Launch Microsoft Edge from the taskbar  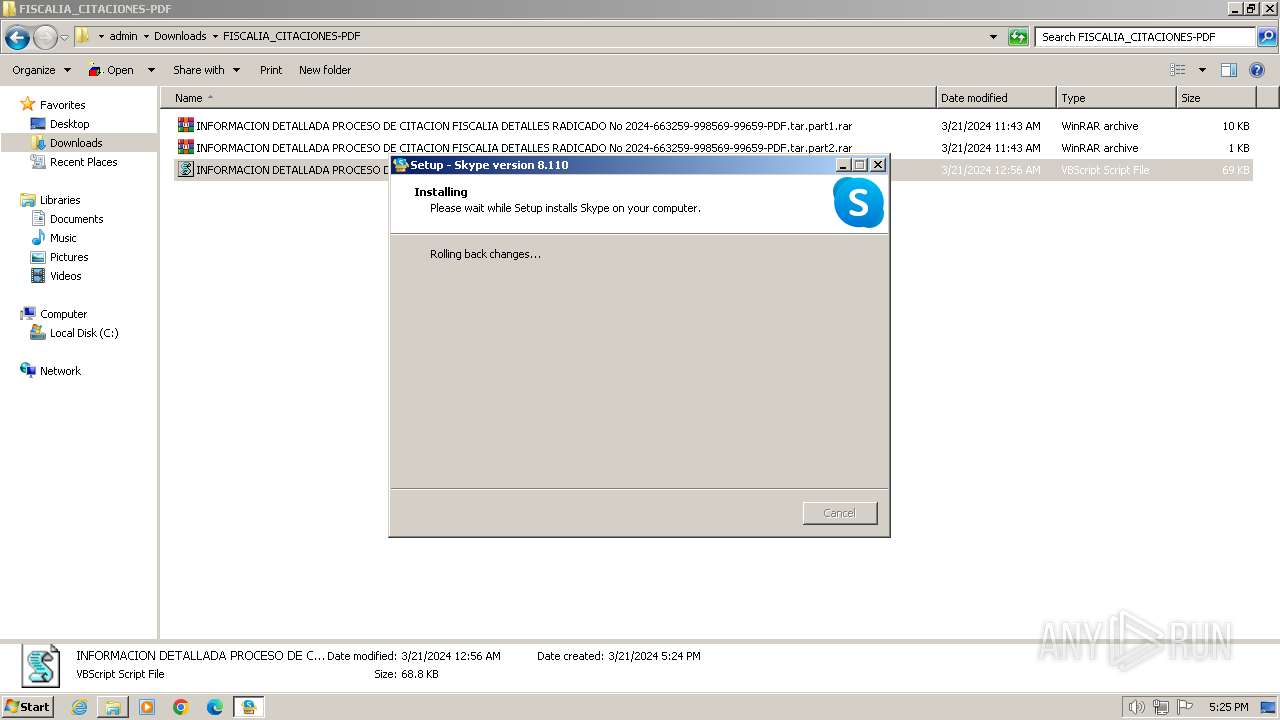coord(215,707)
